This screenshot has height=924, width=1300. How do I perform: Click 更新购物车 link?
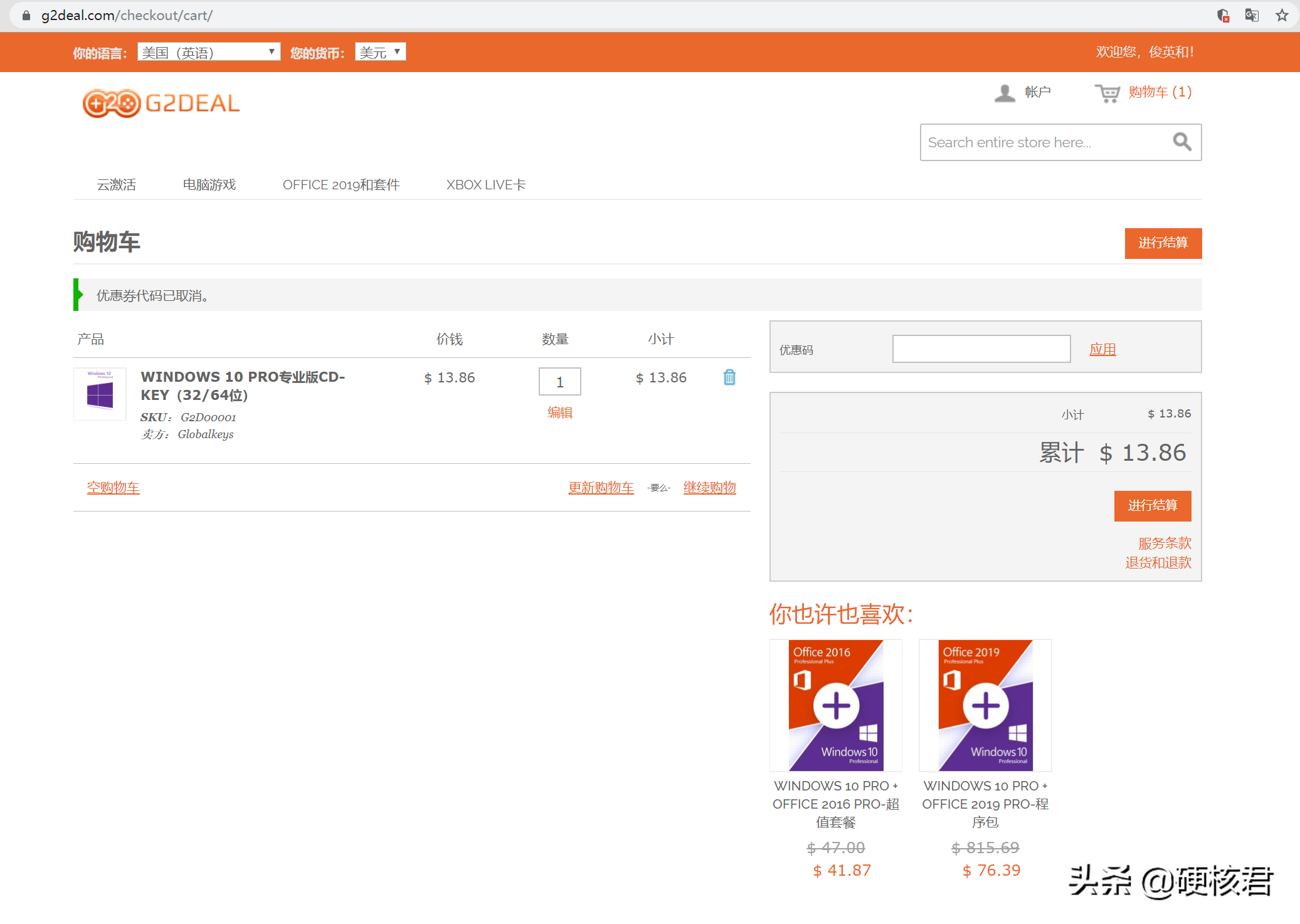tap(601, 487)
